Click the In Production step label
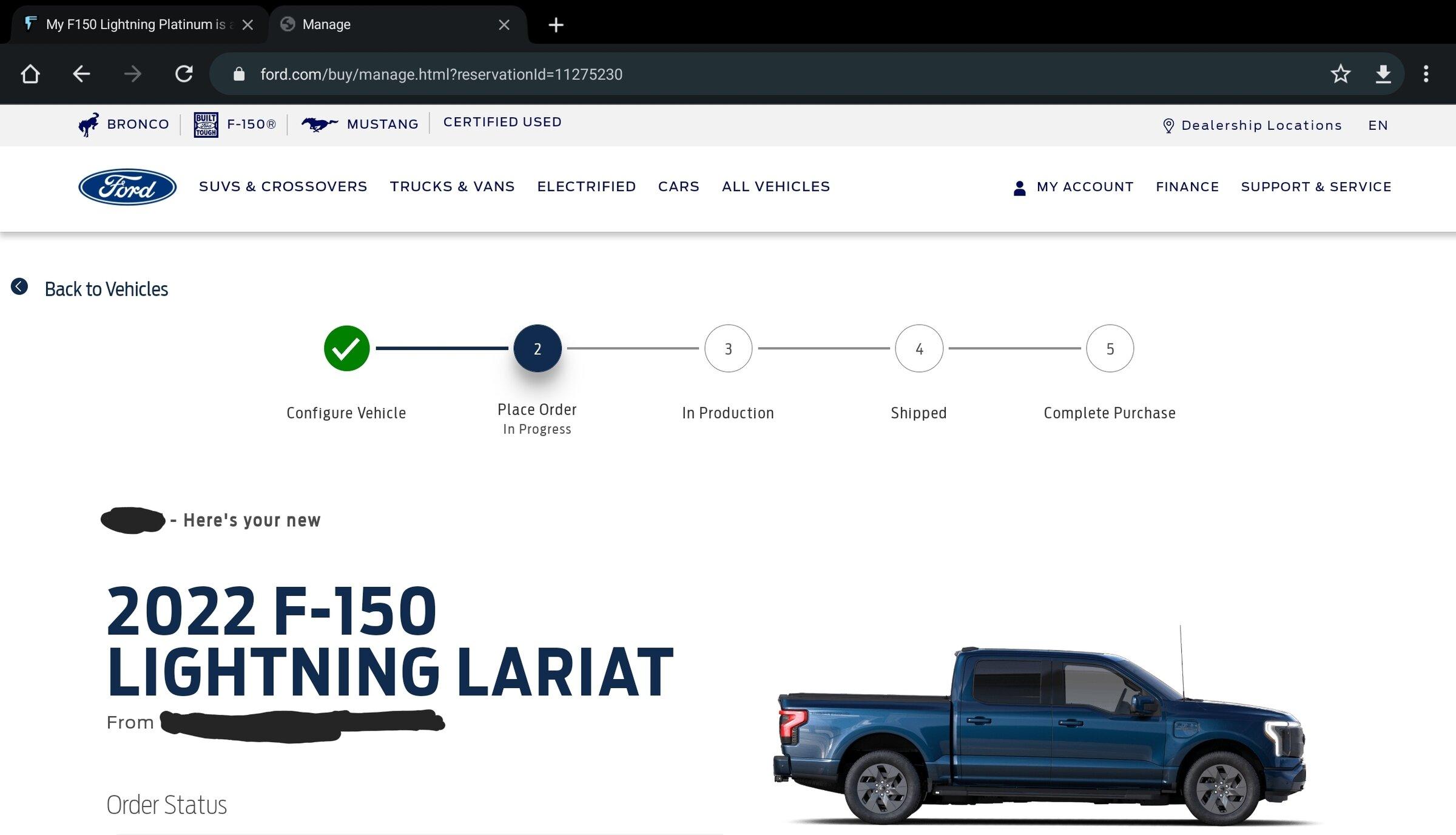Screen dimensions: 1456x835 pos(728,413)
